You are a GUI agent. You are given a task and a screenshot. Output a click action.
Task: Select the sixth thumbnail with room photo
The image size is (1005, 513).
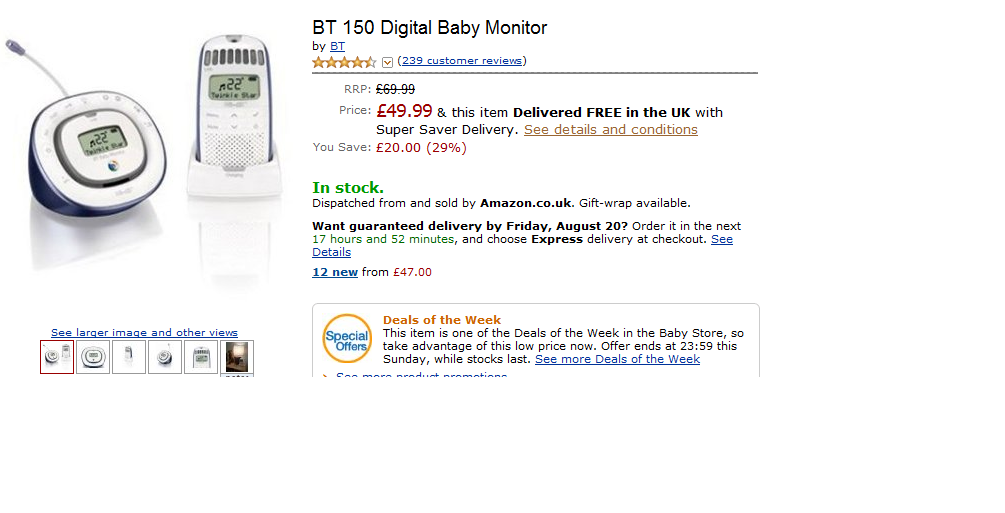point(237,357)
